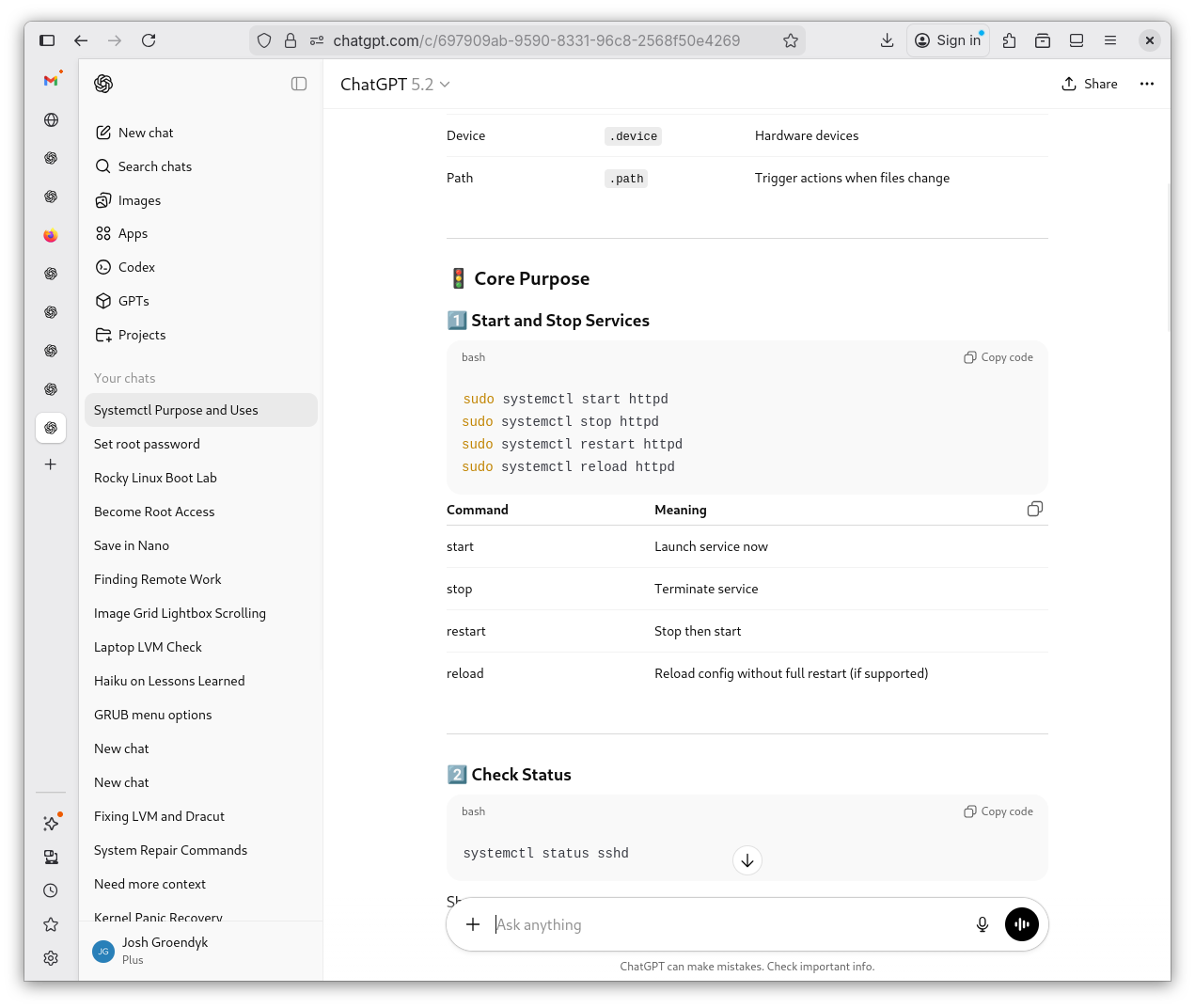The image size is (1195, 1008).
Task: Open the three-dot conversation options menu
Action: click(x=1146, y=84)
